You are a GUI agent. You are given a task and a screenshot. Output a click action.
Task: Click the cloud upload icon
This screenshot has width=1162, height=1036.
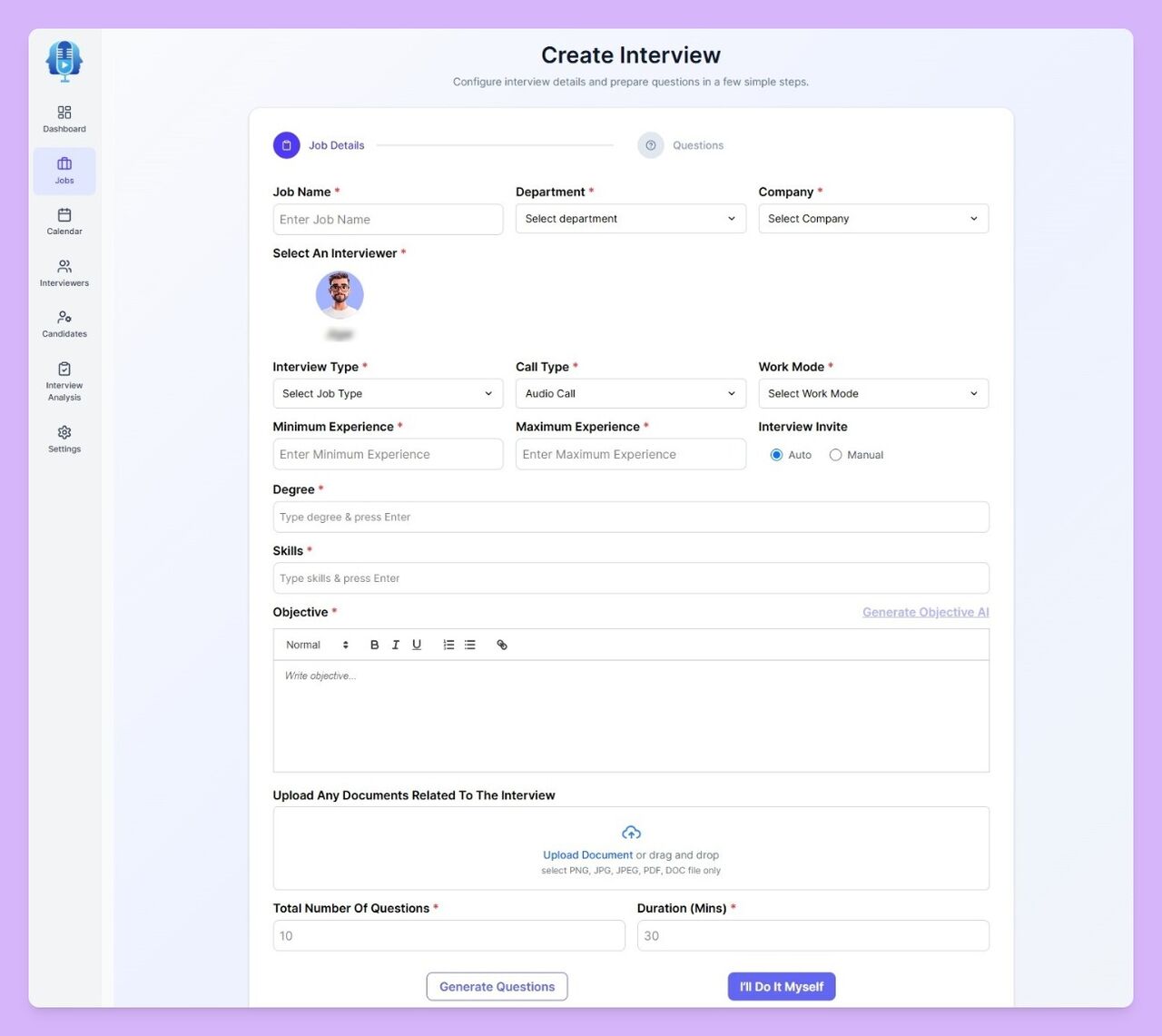tap(631, 833)
